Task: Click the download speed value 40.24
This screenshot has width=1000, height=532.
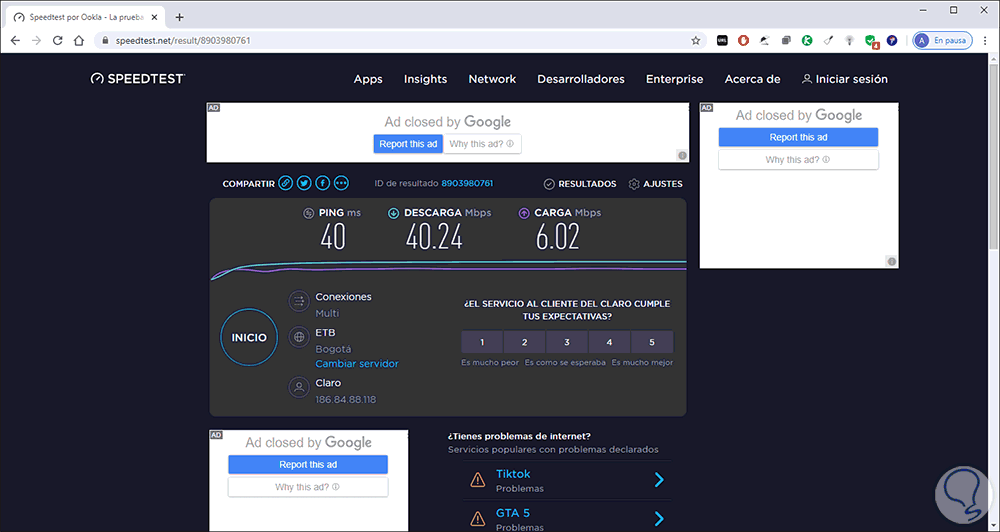Action: (434, 237)
